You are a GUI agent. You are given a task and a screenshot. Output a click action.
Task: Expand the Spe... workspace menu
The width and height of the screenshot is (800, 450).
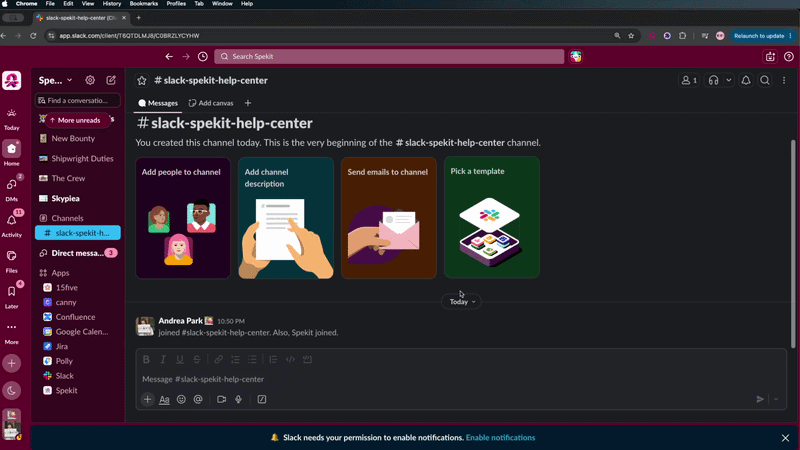[x=56, y=80]
